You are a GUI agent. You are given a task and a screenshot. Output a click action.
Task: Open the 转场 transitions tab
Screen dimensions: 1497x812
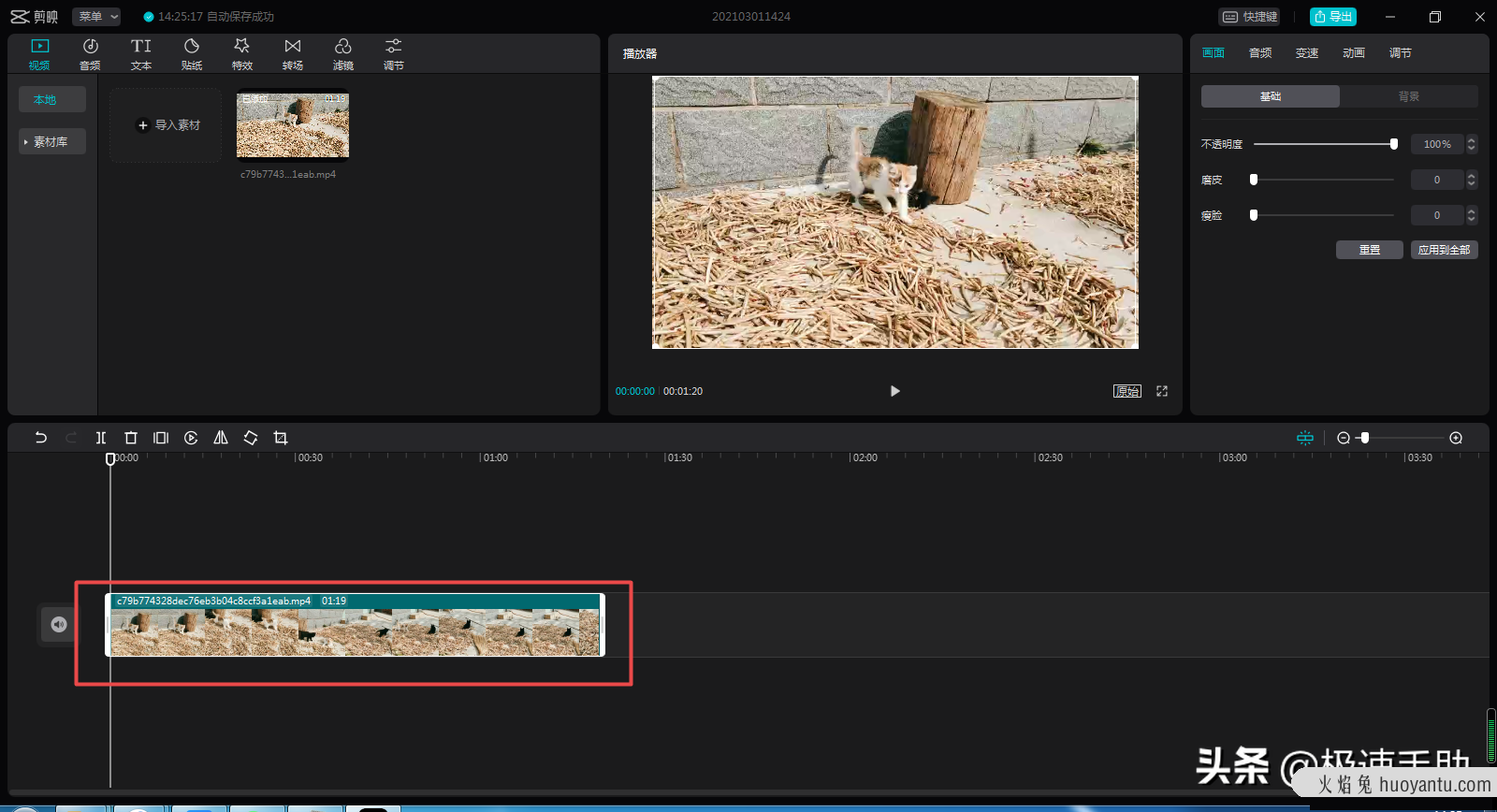tap(293, 54)
